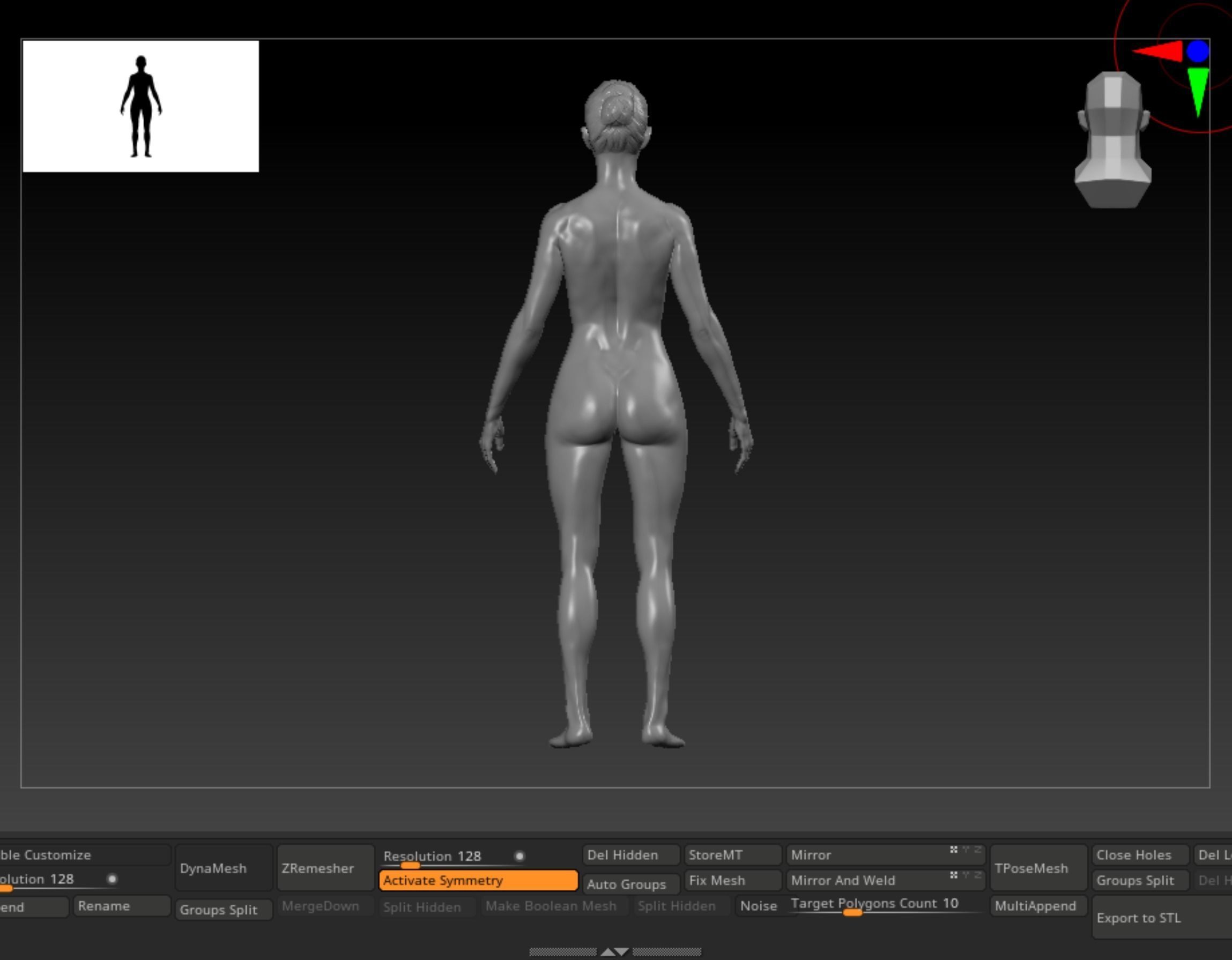Click the left dotted divider handle at bottom
Viewport: 1232px width, 960px height.
(563, 952)
